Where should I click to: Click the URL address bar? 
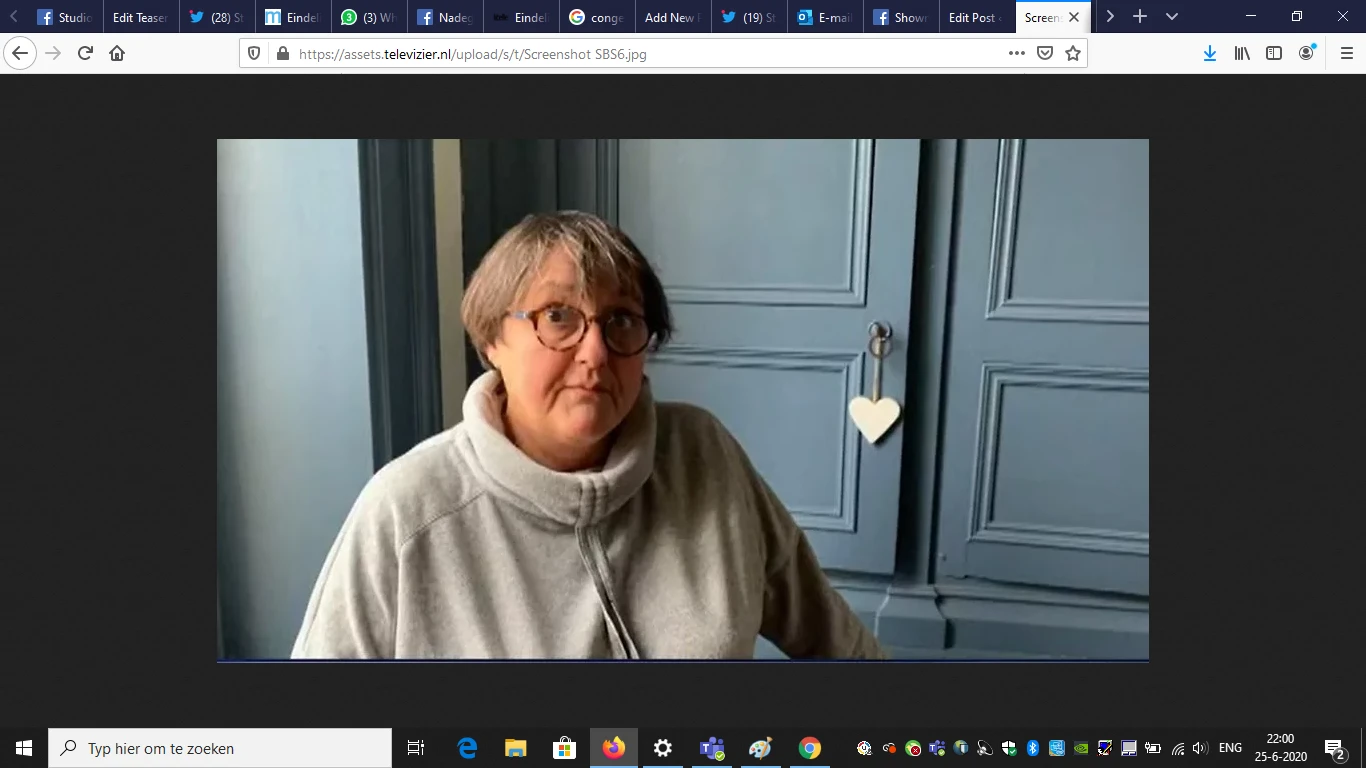tap(640, 54)
